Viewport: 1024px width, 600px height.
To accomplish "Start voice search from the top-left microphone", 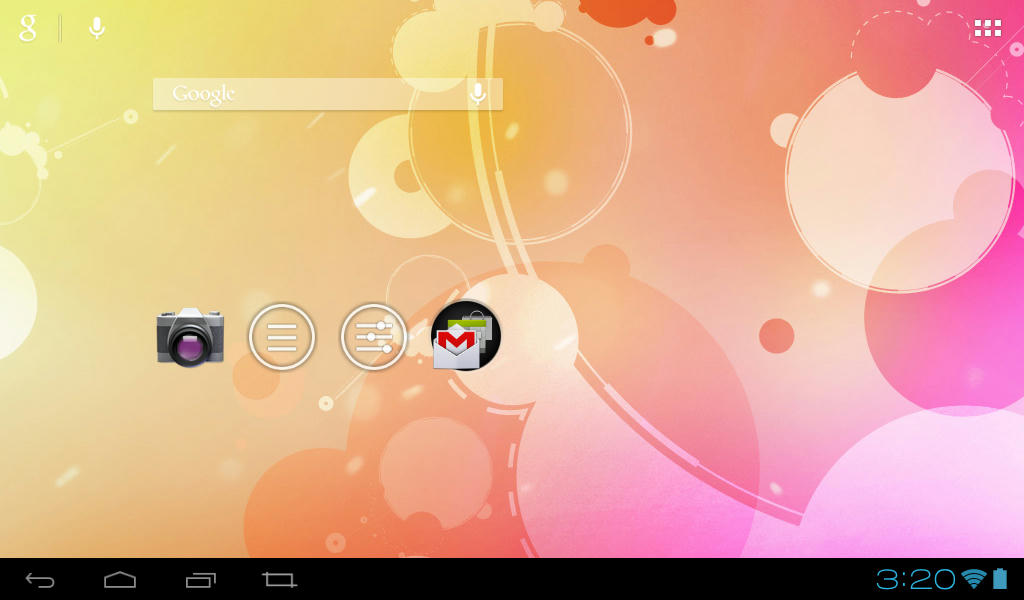I will [97, 28].
